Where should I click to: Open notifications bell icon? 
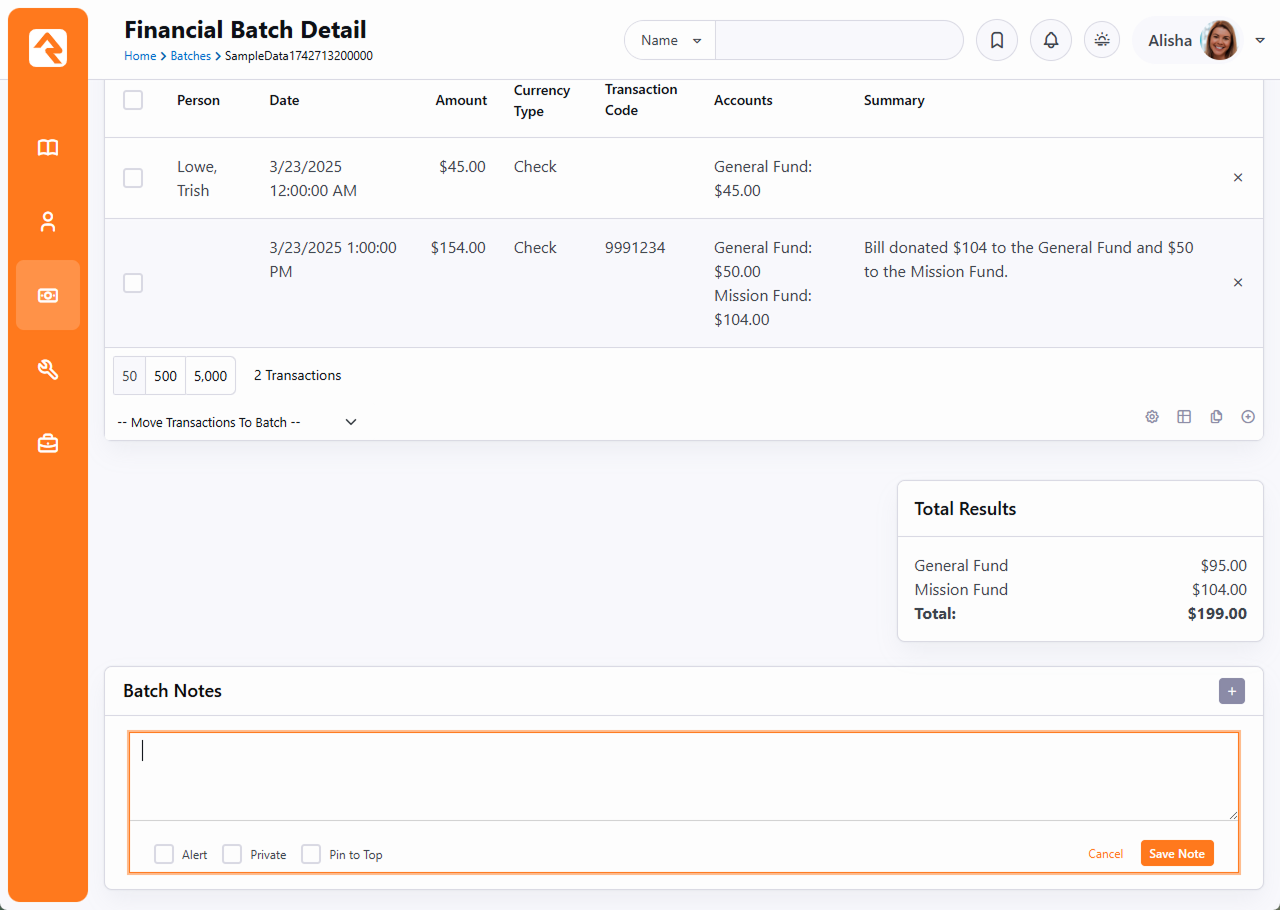point(1050,41)
